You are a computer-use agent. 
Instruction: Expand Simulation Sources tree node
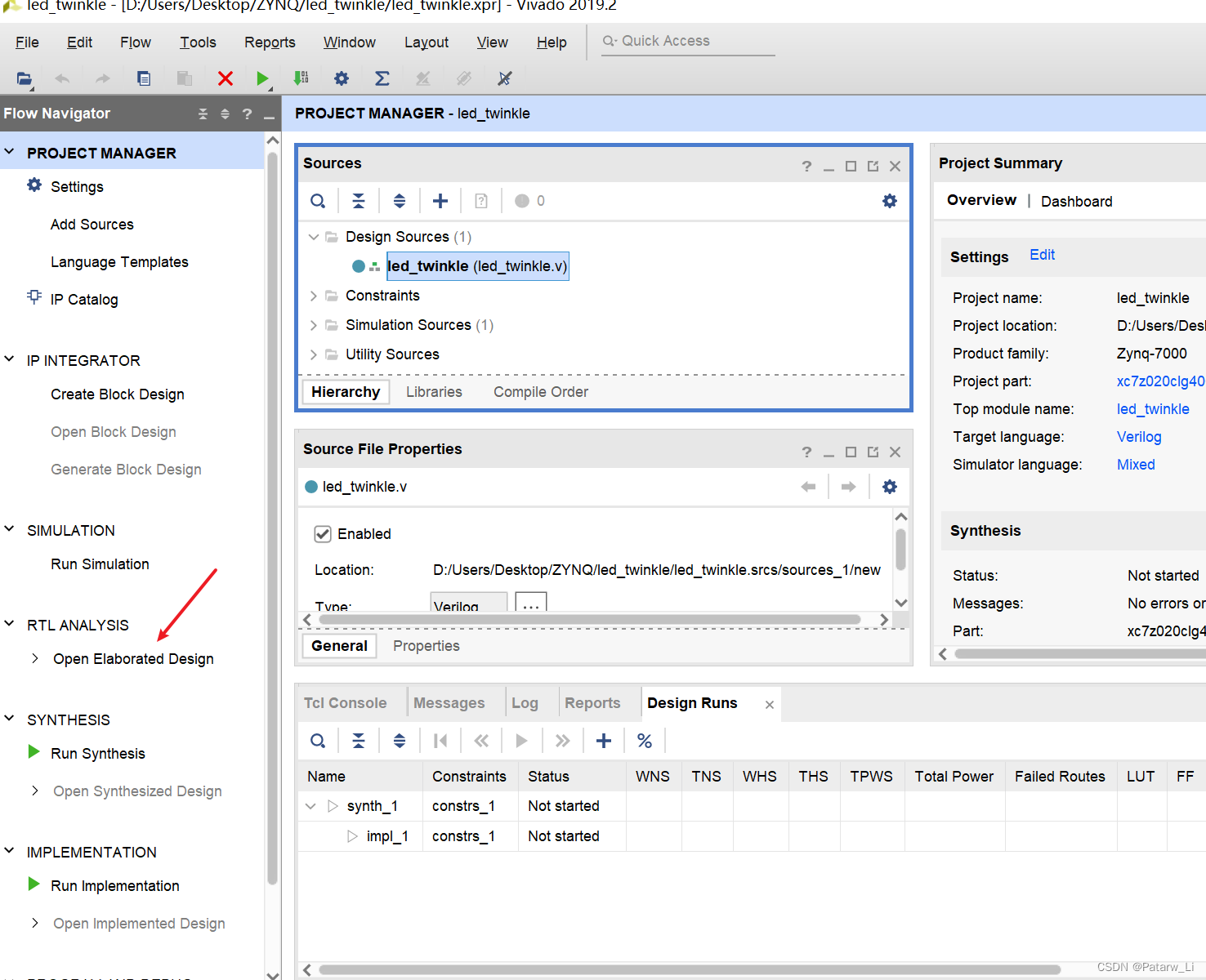[313, 325]
